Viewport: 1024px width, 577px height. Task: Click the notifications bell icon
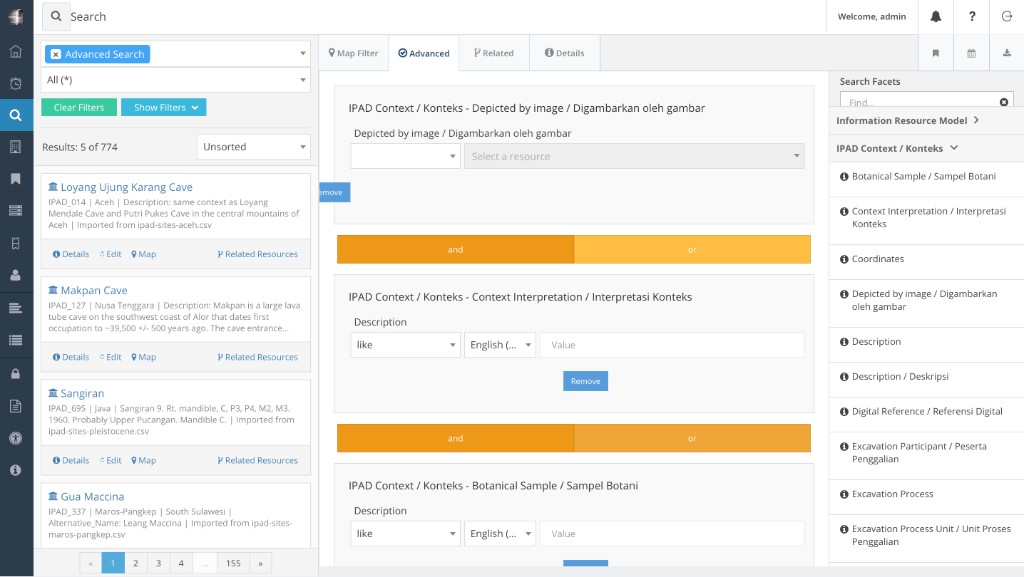936,16
